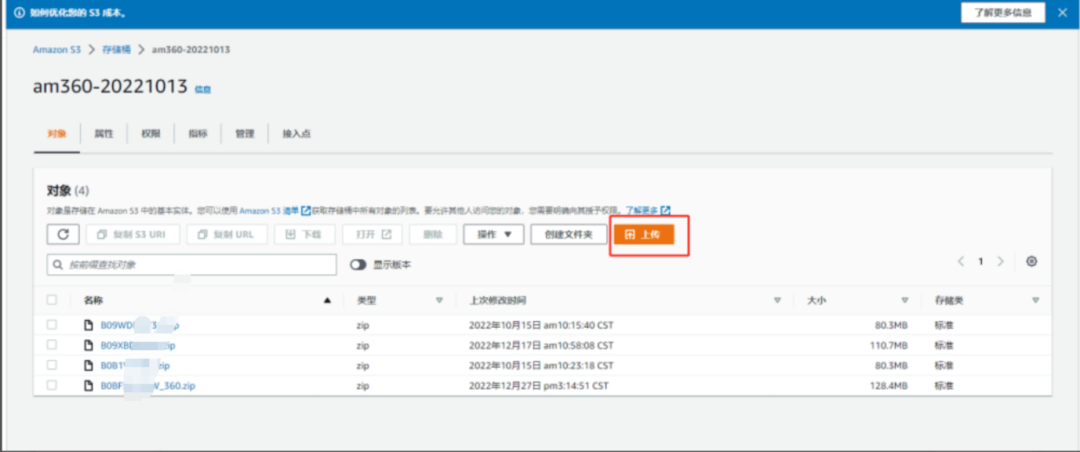The height and width of the screenshot is (452, 1080).
Task: Click the 创建文件夹 button
Action: coord(569,234)
